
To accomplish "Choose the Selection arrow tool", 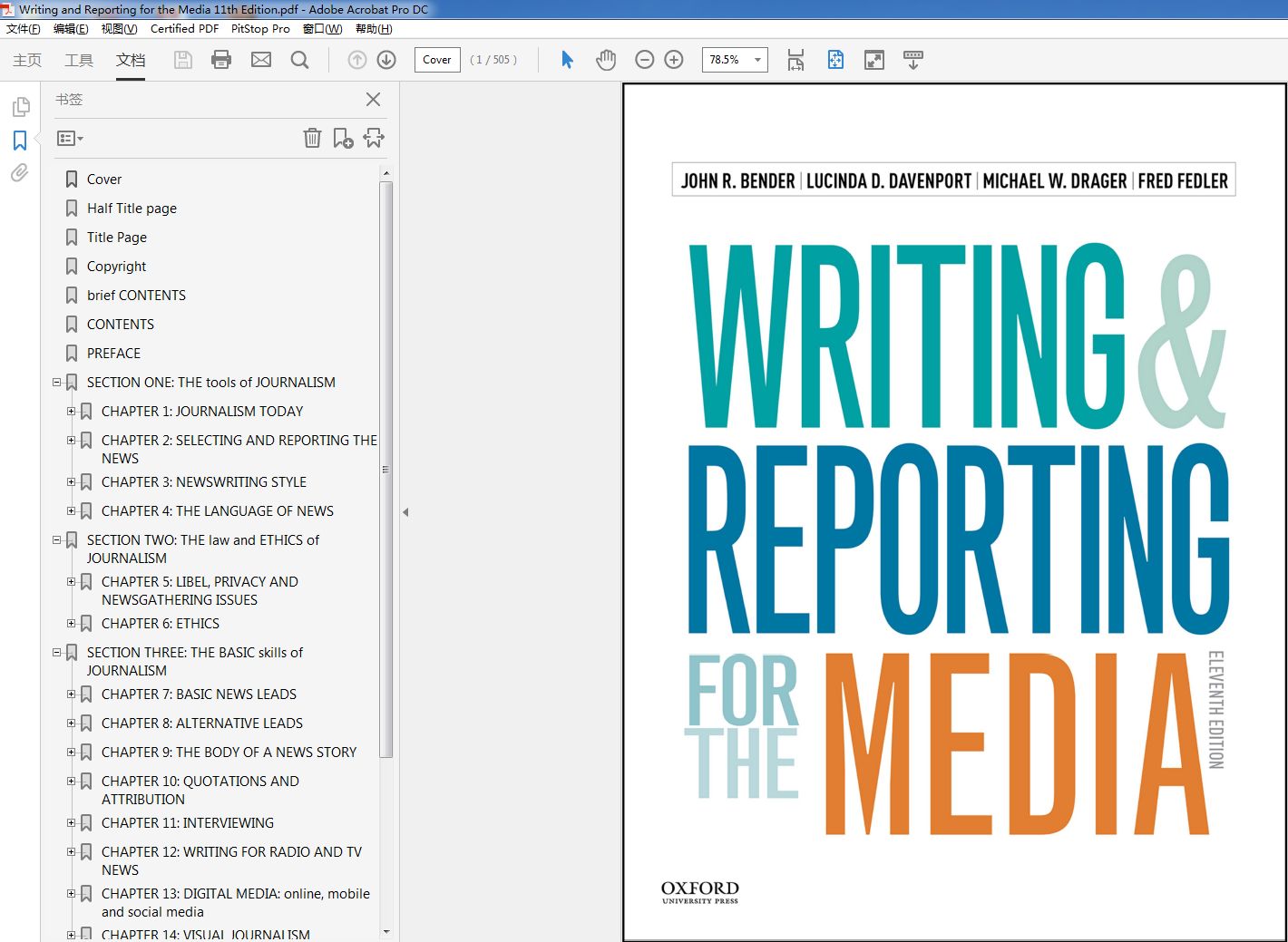I will [x=567, y=60].
